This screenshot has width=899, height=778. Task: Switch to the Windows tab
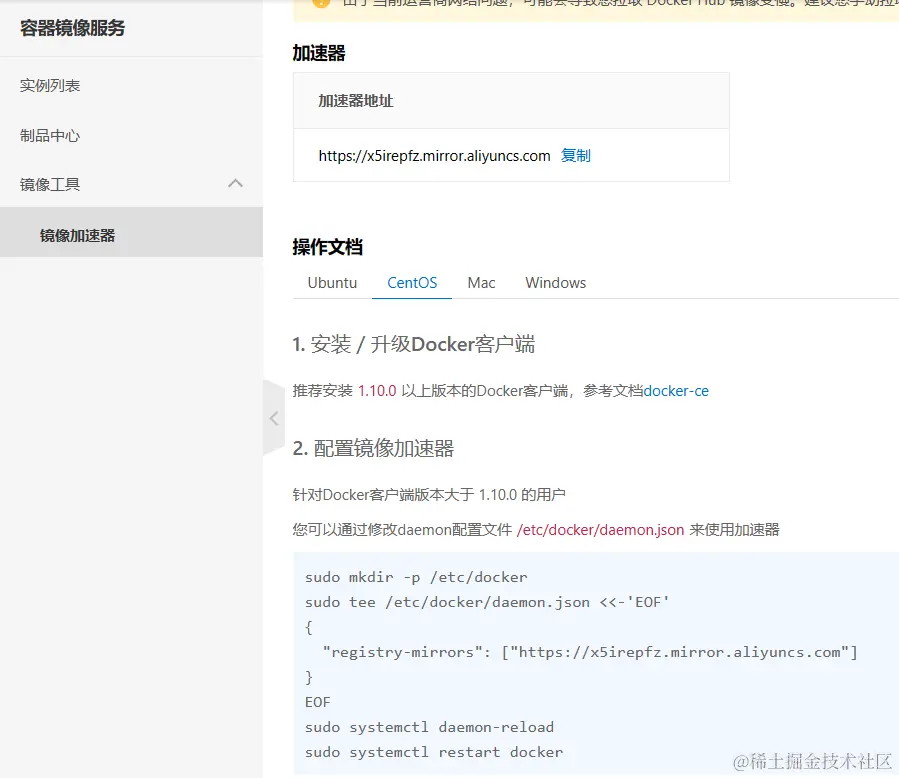click(556, 283)
